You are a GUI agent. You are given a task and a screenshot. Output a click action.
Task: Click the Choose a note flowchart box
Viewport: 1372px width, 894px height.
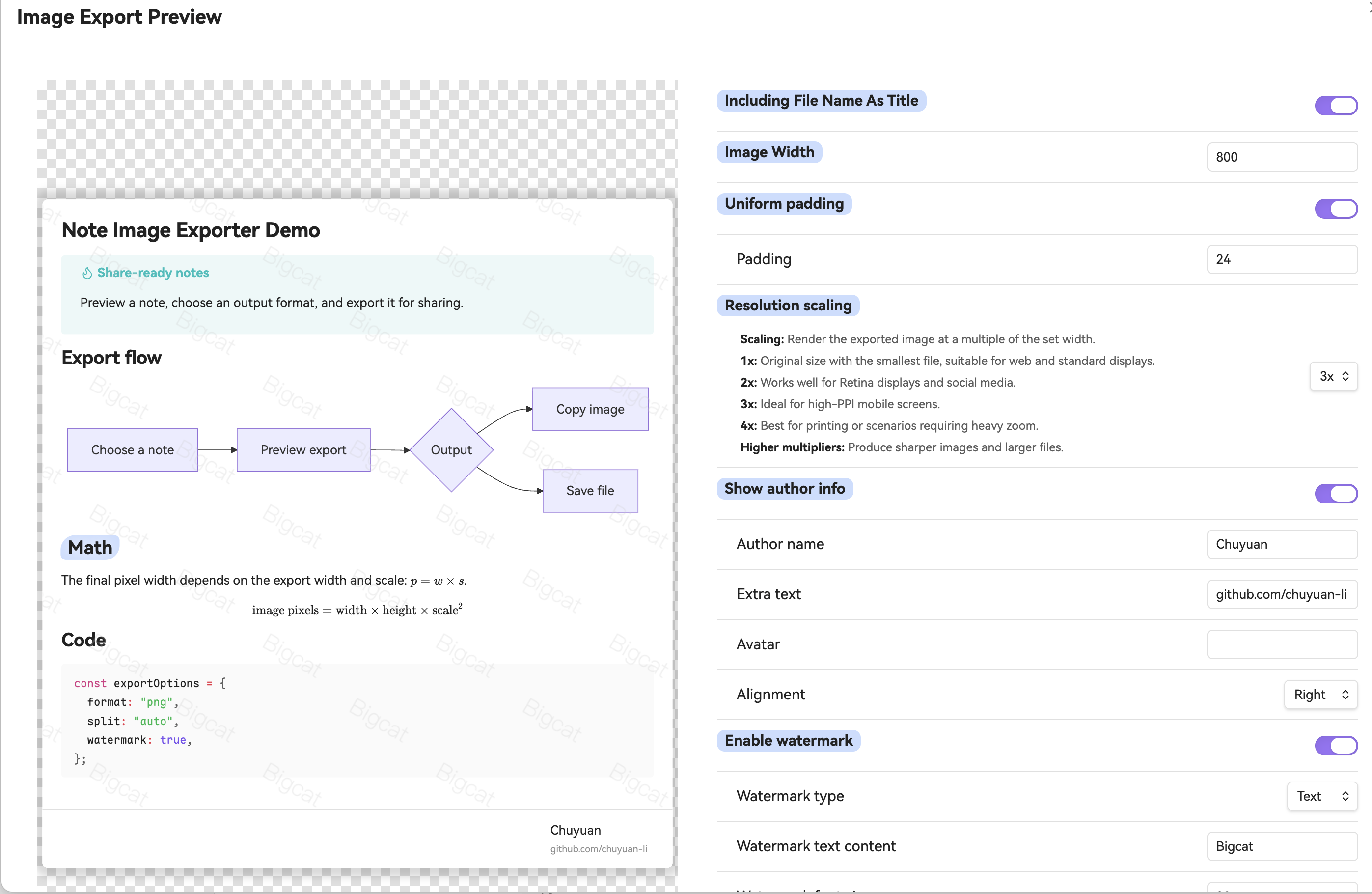tap(133, 450)
